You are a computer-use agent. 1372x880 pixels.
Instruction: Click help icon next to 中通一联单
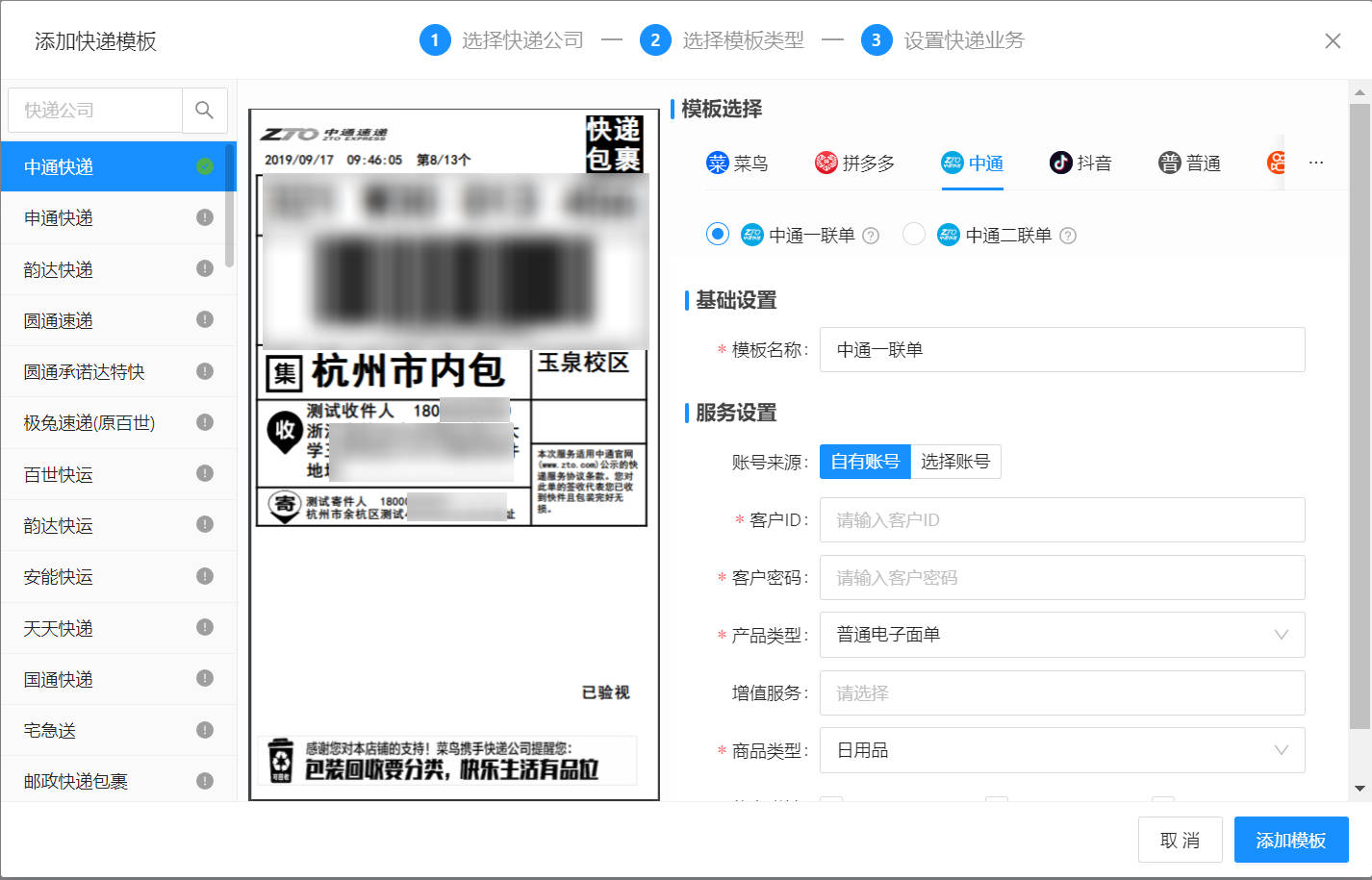point(871,236)
